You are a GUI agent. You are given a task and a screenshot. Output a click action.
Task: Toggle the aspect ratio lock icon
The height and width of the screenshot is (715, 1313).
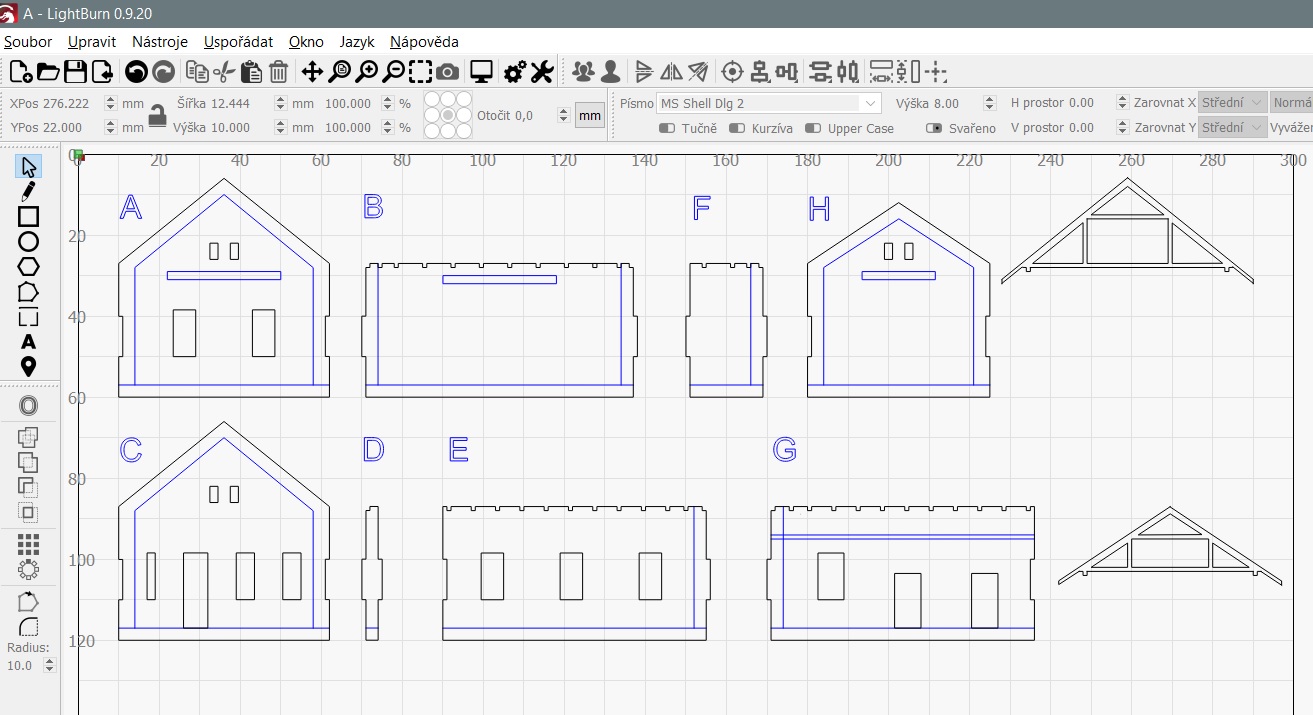157,116
